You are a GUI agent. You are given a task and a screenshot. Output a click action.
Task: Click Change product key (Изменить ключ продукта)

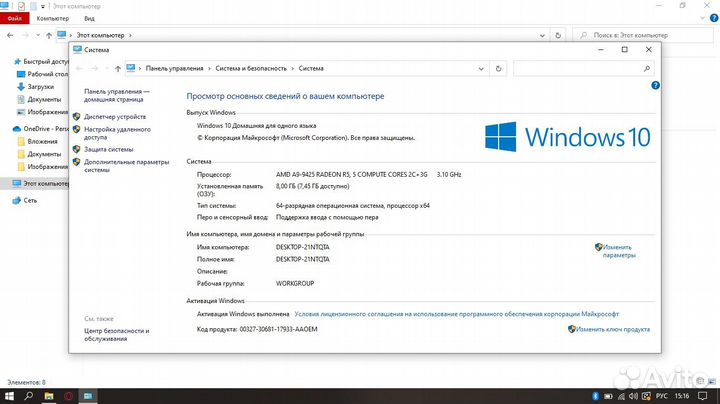[613, 329]
